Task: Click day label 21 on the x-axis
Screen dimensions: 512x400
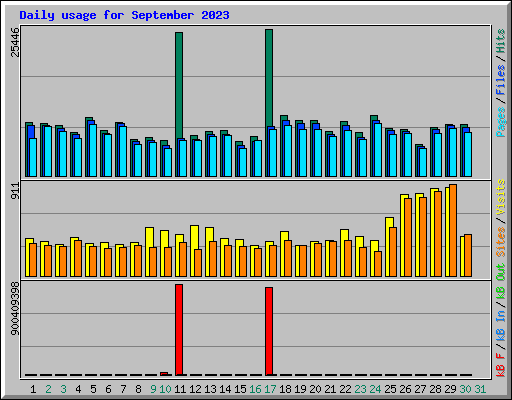Action: pyautogui.click(x=330, y=389)
